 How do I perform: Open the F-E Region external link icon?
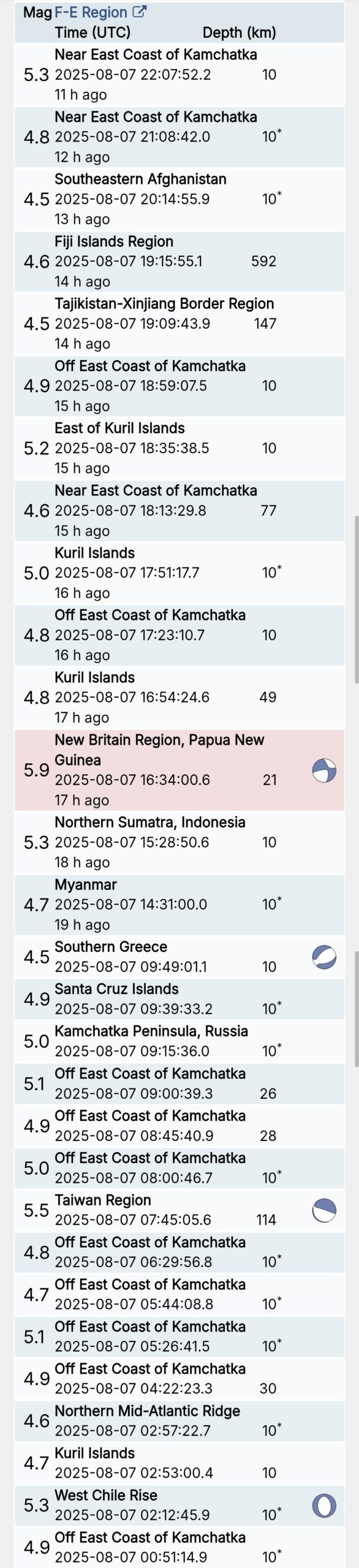pyautogui.click(x=140, y=12)
